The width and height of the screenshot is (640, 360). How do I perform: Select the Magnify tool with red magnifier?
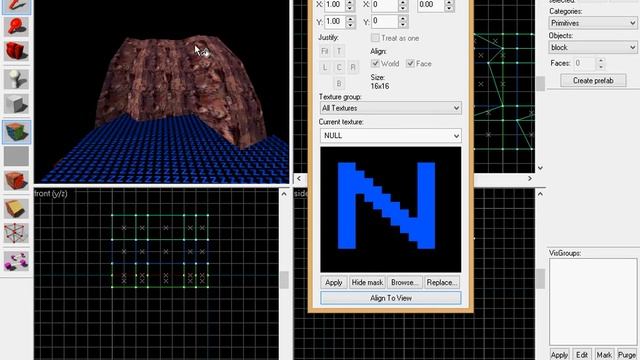click(16, 27)
